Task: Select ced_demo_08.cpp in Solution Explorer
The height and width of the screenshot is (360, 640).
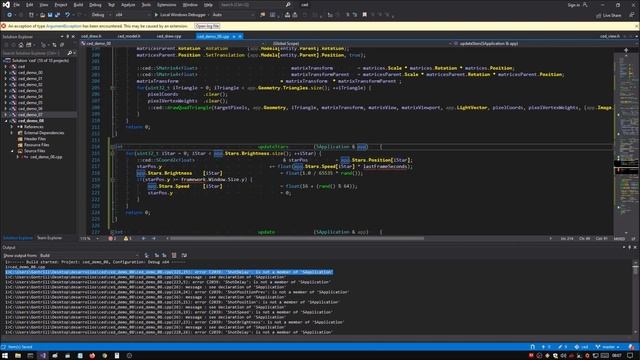Action: point(46,157)
